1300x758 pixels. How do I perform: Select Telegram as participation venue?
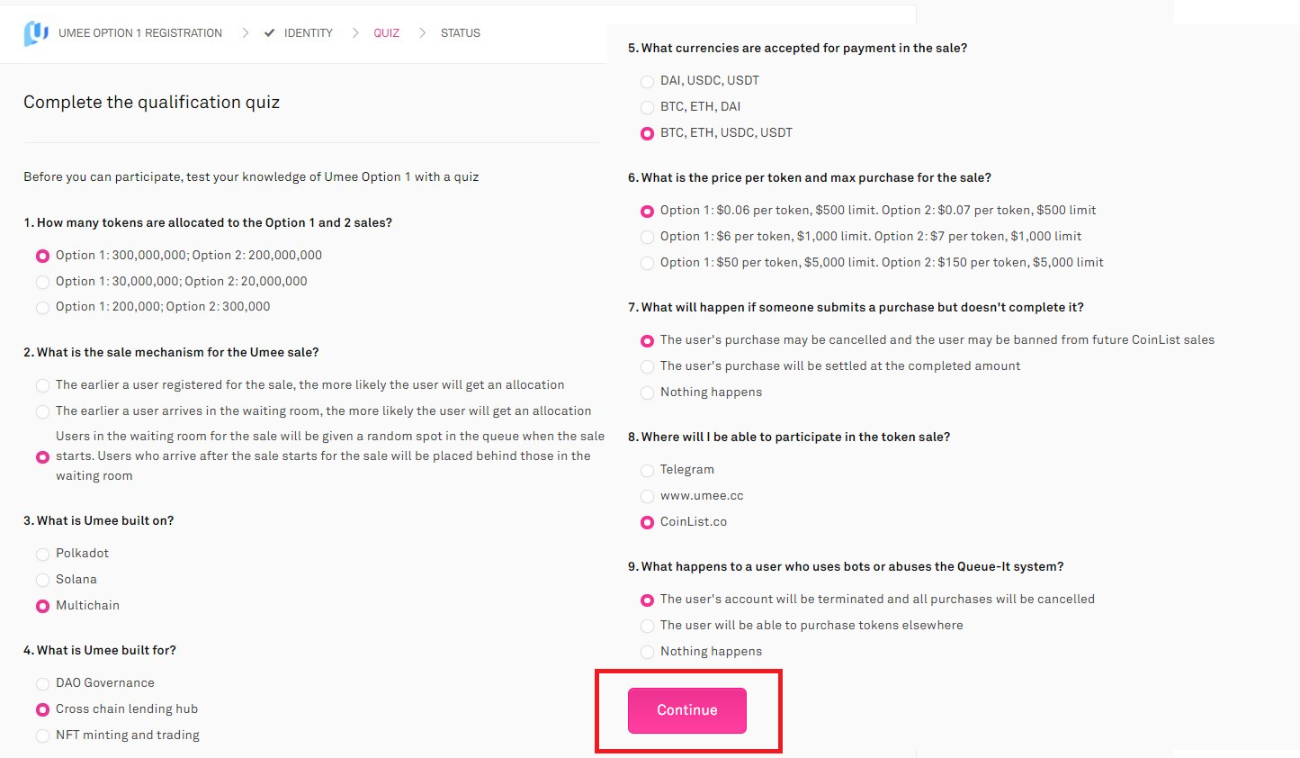(x=647, y=470)
